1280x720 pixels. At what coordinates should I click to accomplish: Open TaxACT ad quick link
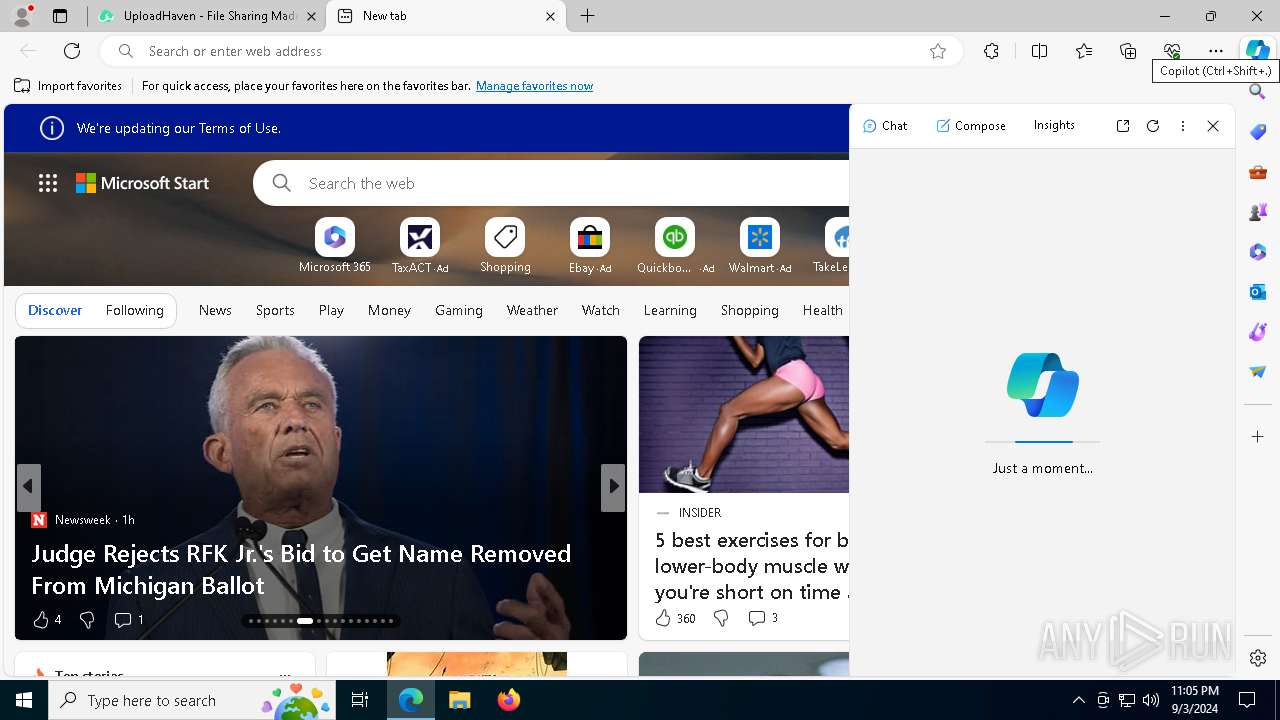(420, 246)
